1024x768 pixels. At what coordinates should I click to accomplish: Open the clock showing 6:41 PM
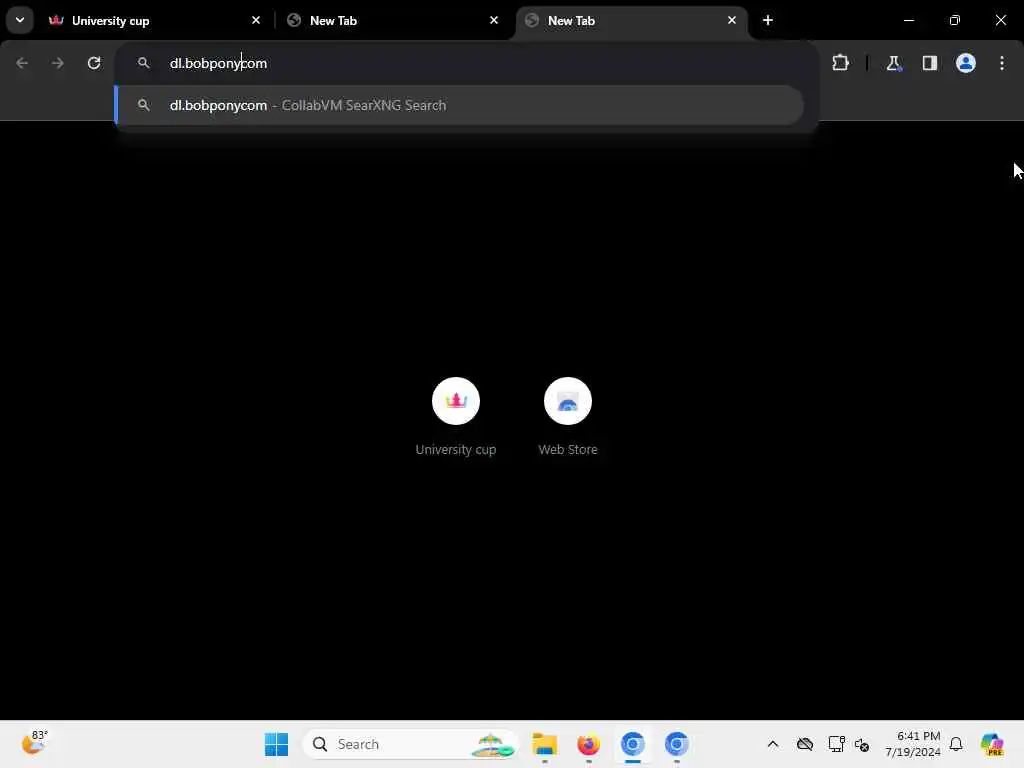pyautogui.click(x=913, y=744)
